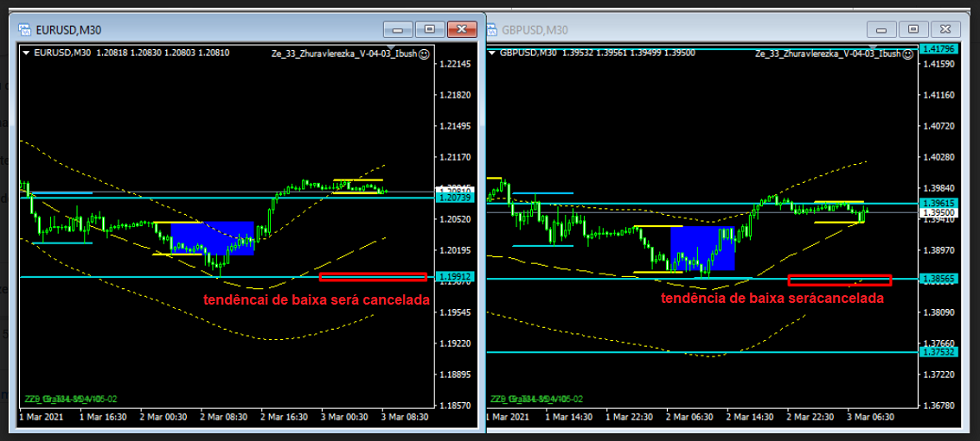Click the 2 Mar 00:30 time label
The width and height of the screenshot is (980, 441).
(162, 417)
